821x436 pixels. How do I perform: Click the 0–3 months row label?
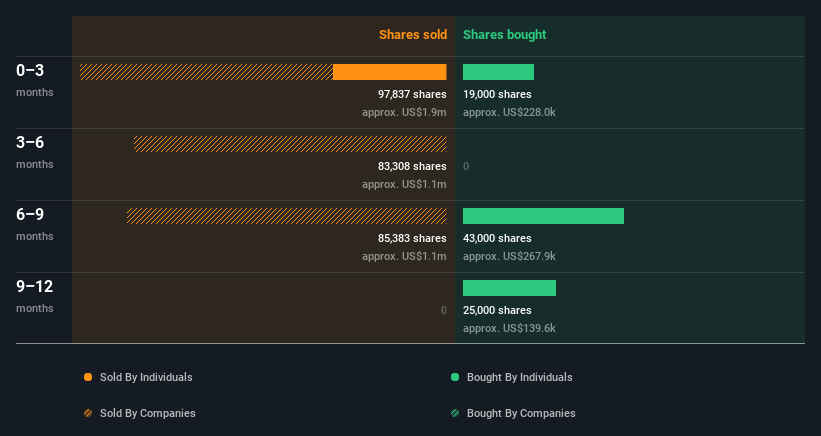pyautogui.click(x=35, y=80)
